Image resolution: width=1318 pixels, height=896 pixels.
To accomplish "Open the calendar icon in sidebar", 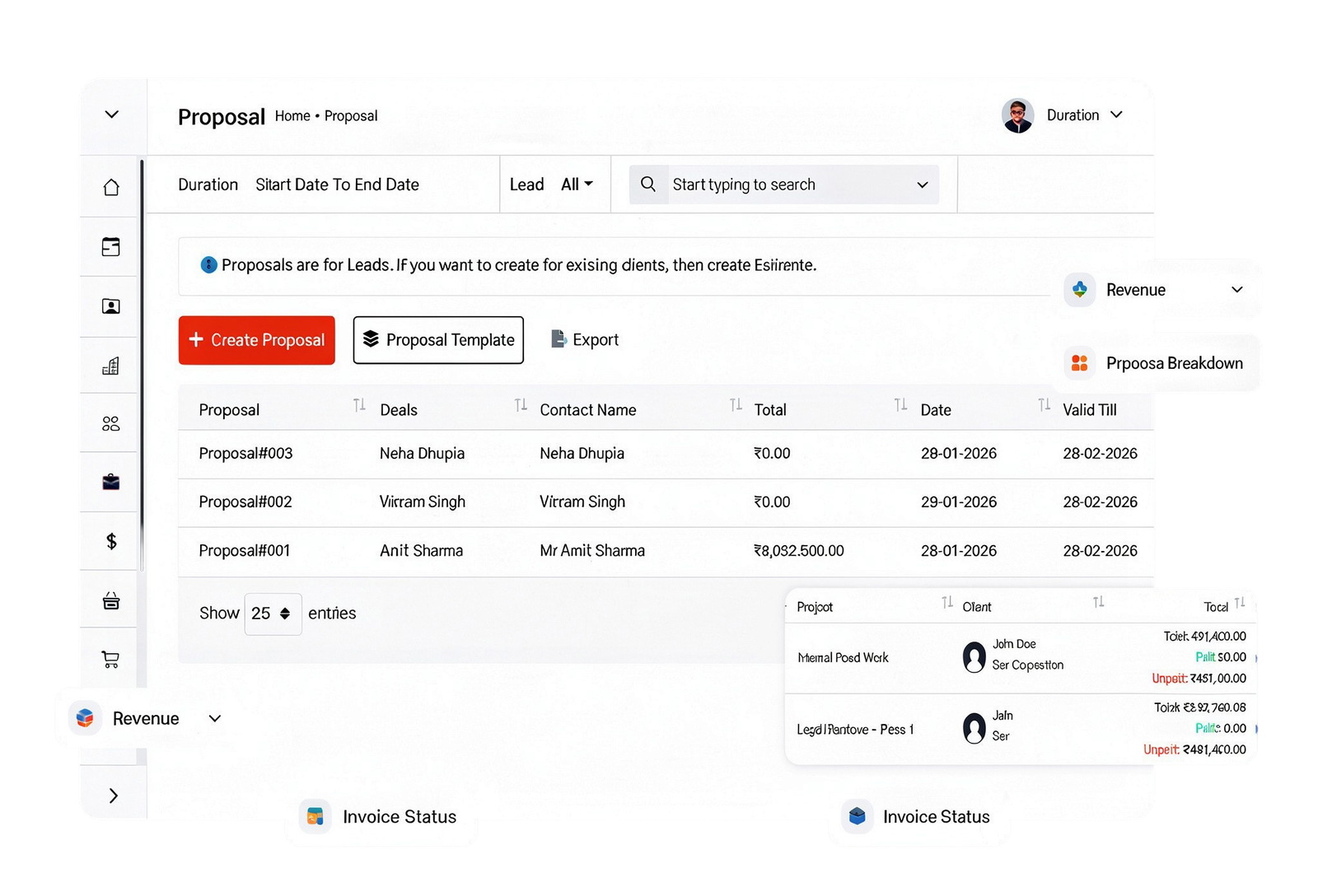I will pyautogui.click(x=111, y=247).
